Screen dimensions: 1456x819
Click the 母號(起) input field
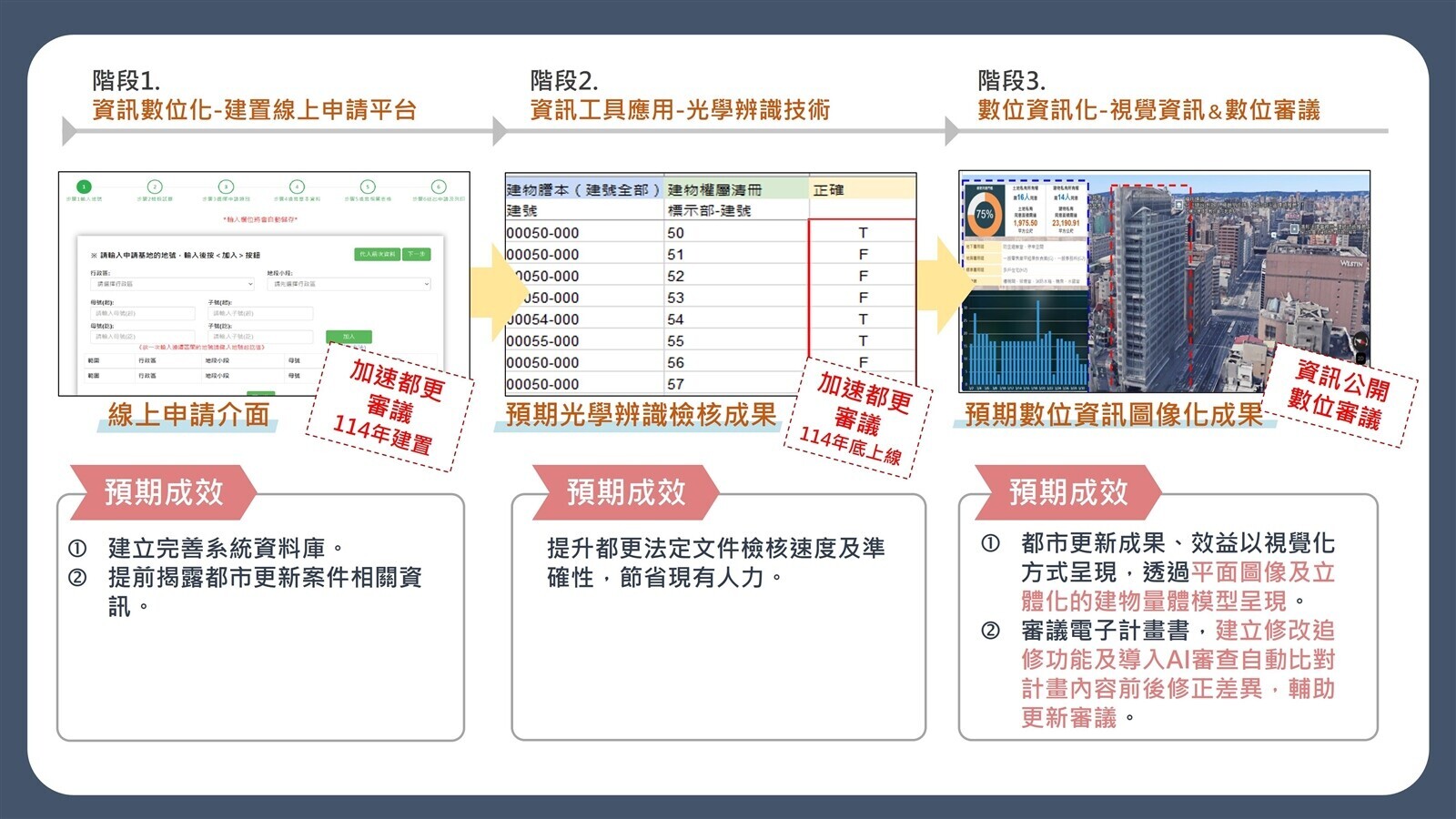[142, 313]
